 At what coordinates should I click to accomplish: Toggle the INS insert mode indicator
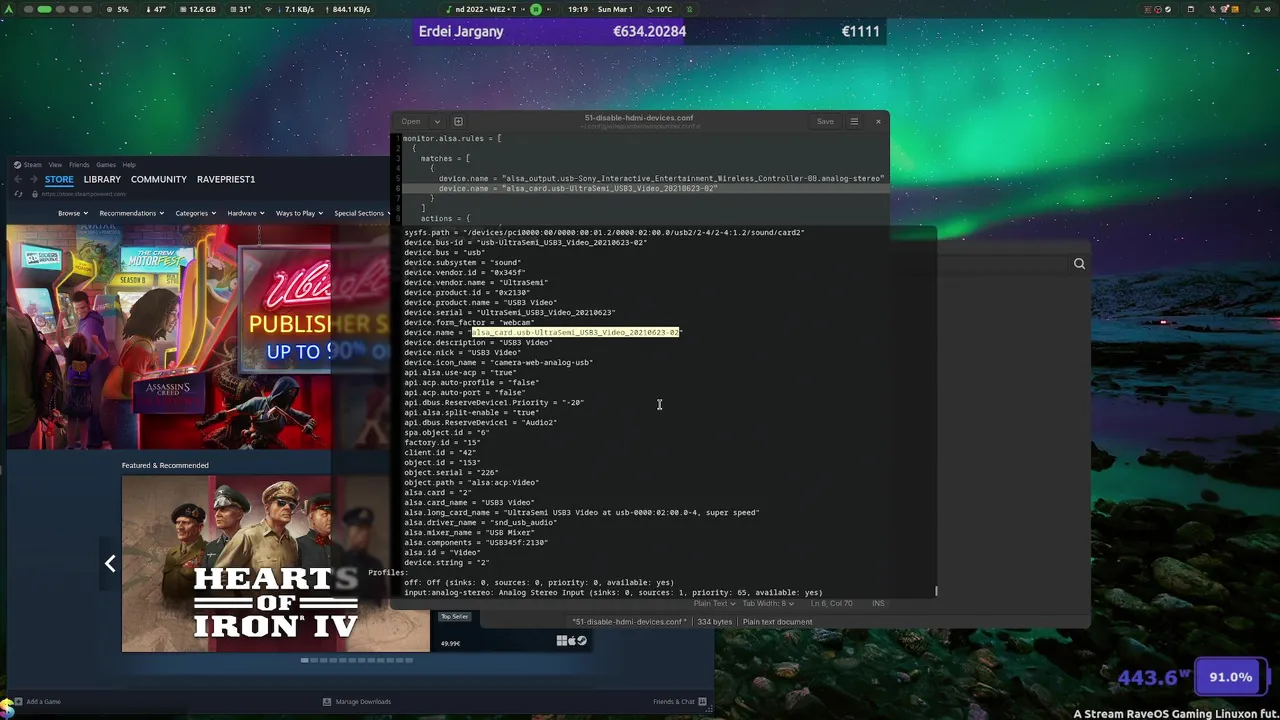[878, 603]
